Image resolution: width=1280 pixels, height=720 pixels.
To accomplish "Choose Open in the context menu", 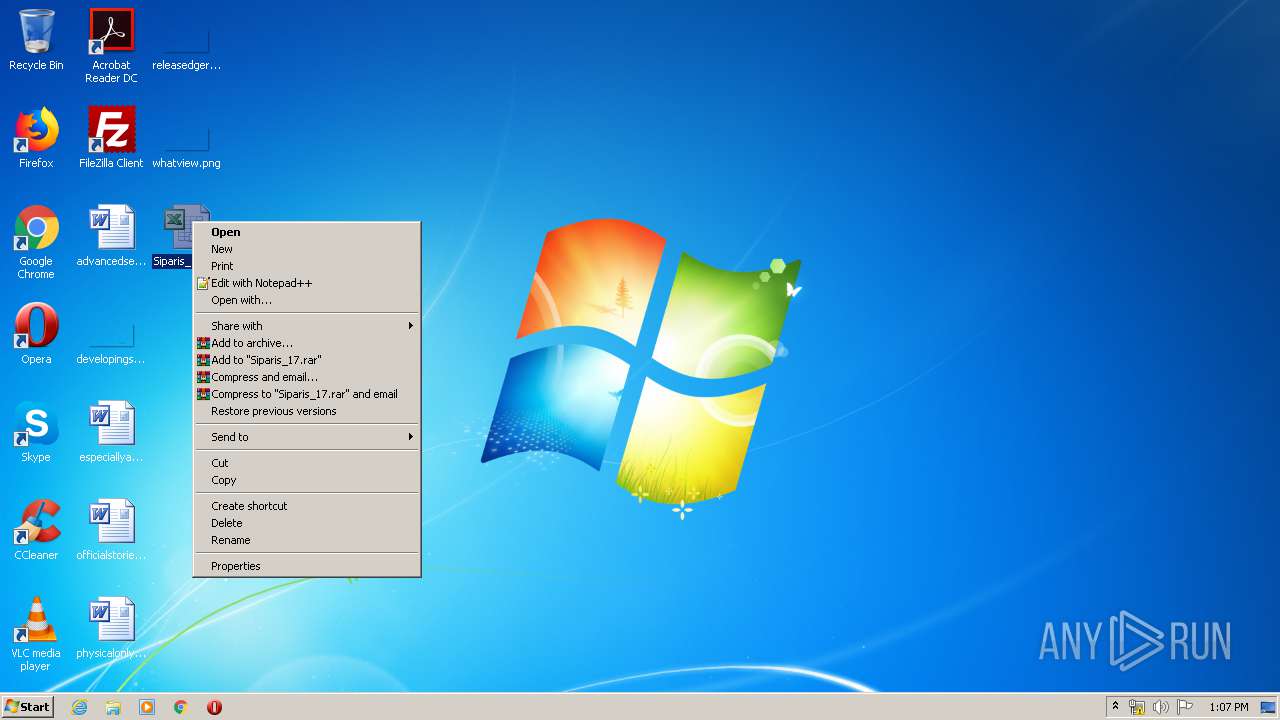I will pos(307,232).
